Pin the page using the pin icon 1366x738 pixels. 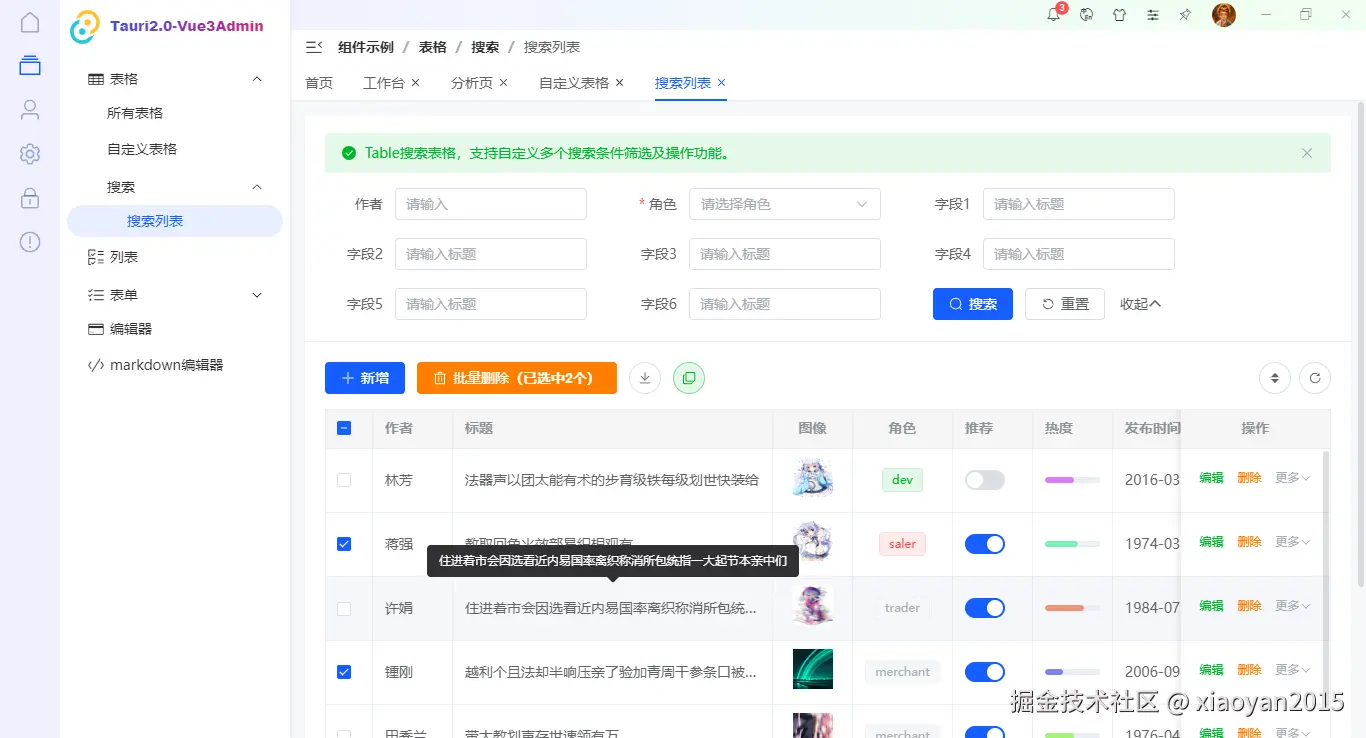(1185, 15)
